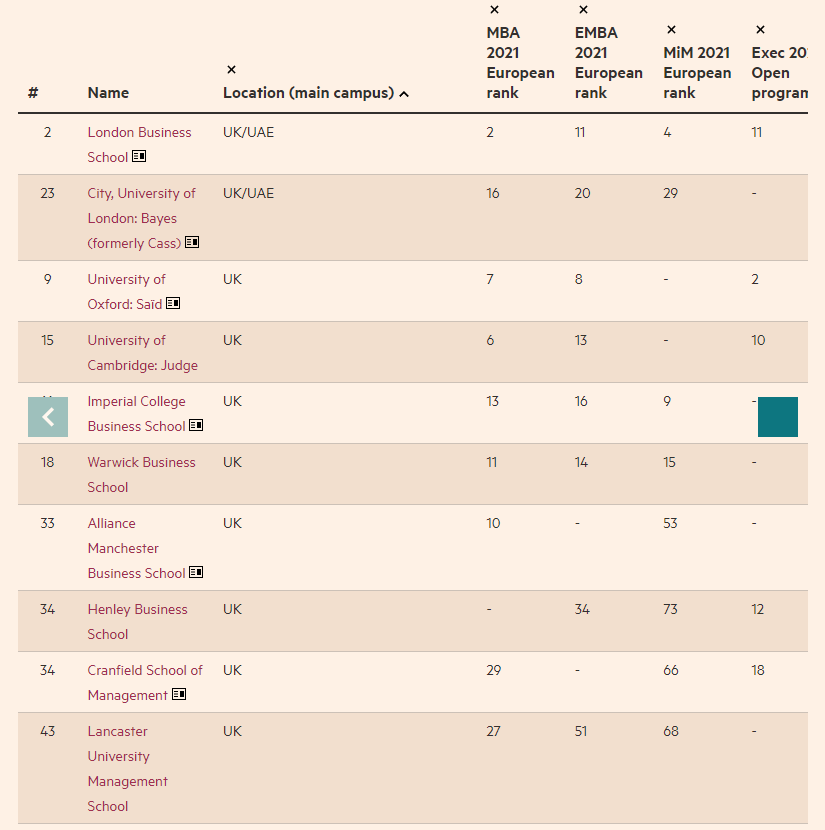
Task: Remove the MBA 2021 European rank column
Action: 494,10
